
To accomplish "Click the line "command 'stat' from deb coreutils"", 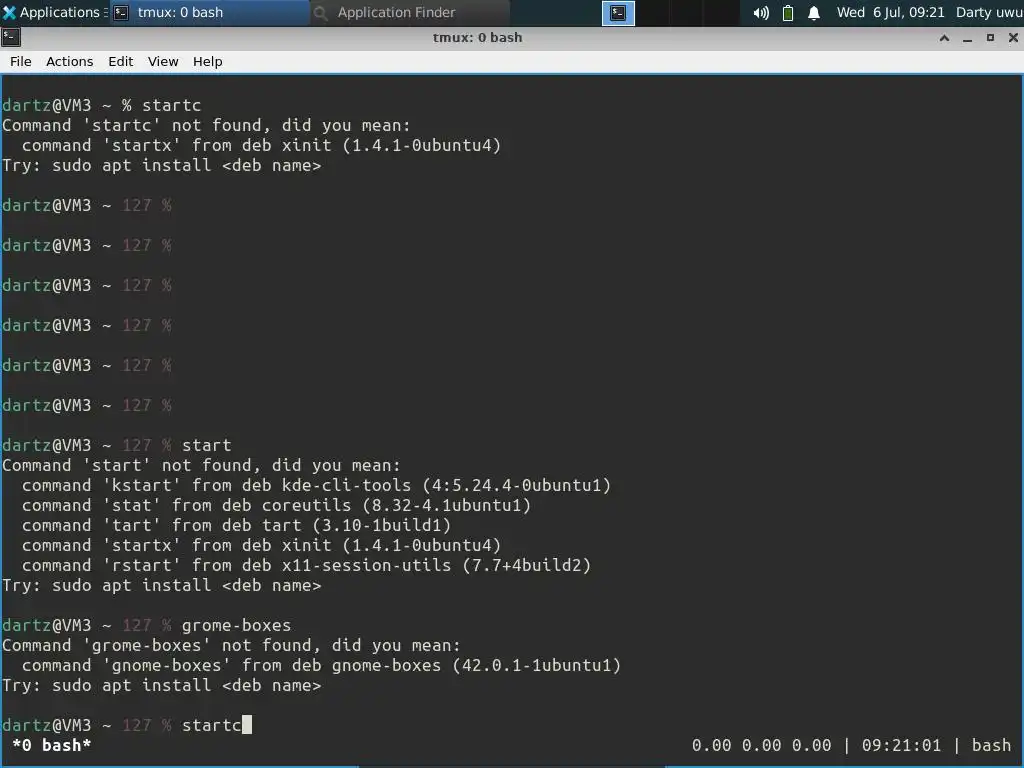I will point(276,505).
